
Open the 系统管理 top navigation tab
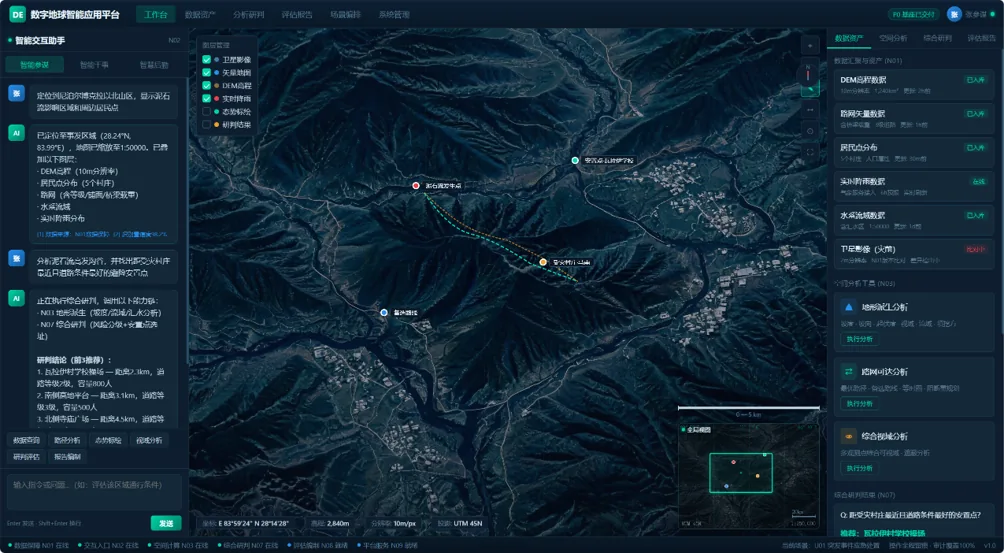(x=394, y=14)
